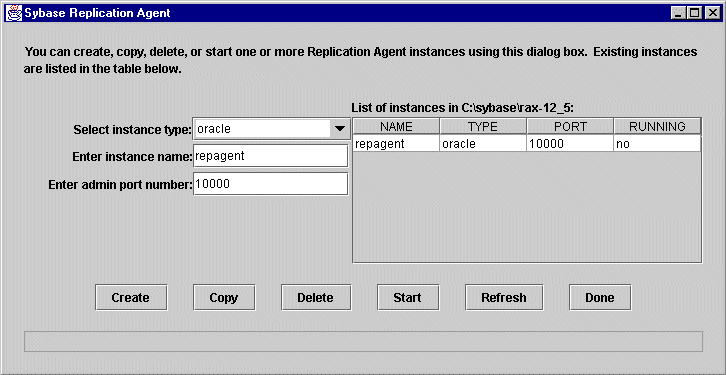Sort by the NAME column header
This screenshot has width=726, height=375.
(396, 127)
